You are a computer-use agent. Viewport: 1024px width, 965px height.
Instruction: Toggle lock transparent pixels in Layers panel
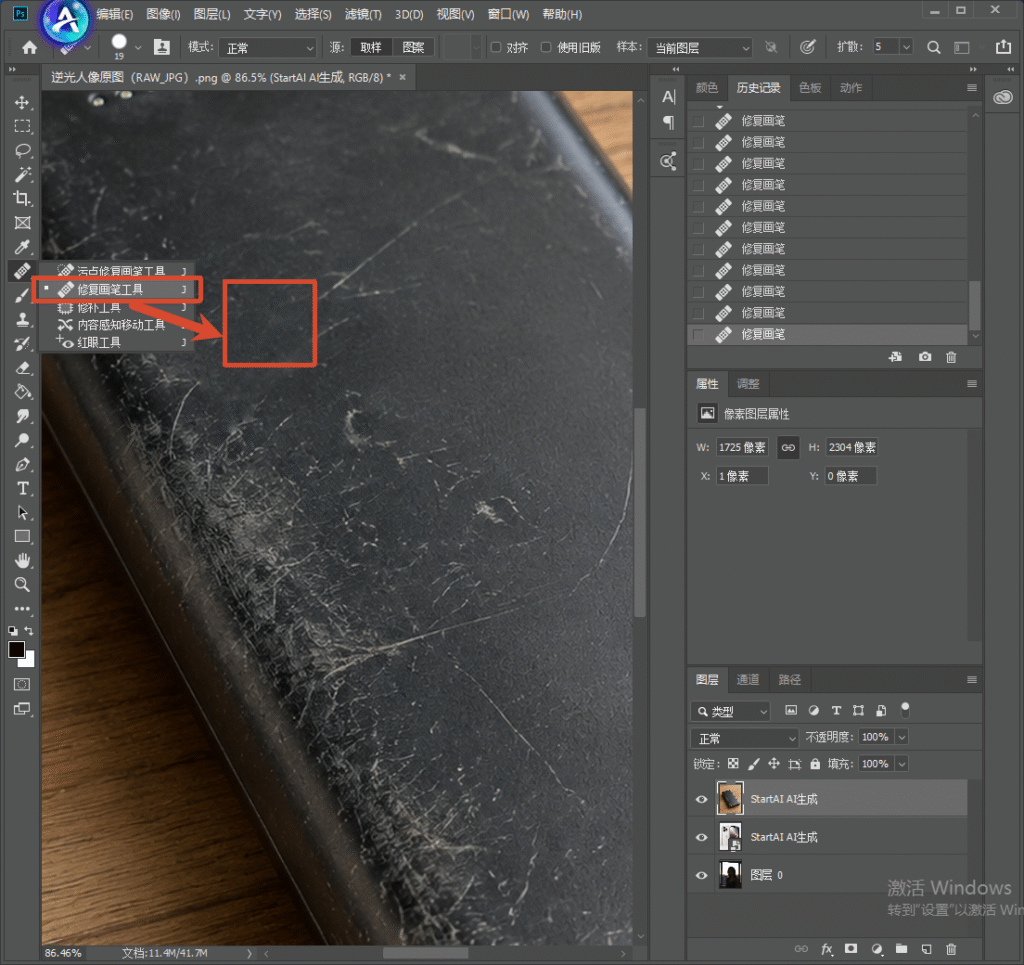(733, 764)
